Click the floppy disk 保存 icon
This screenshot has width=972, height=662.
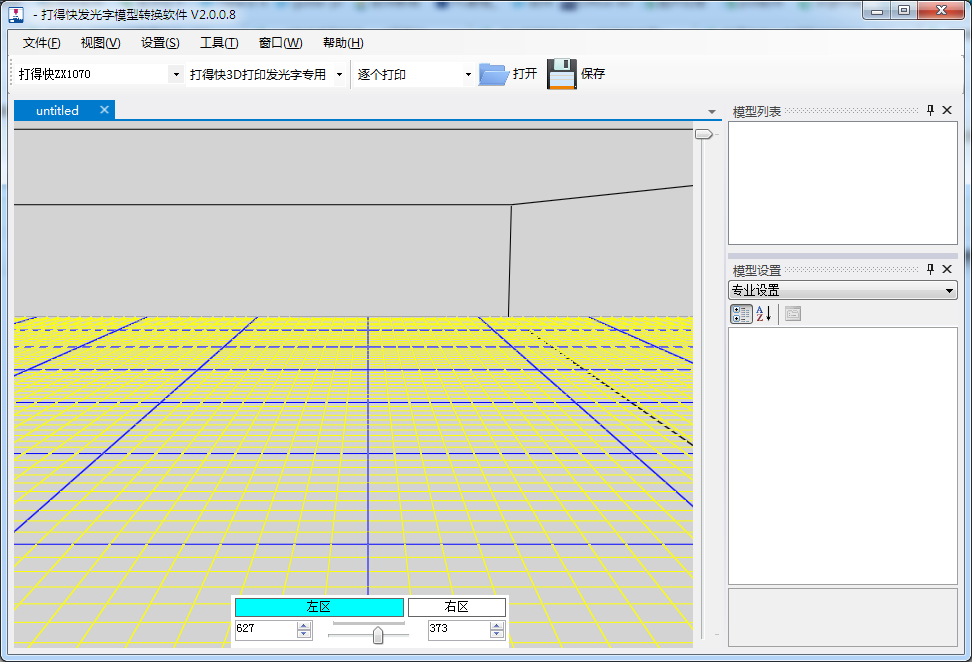562,74
